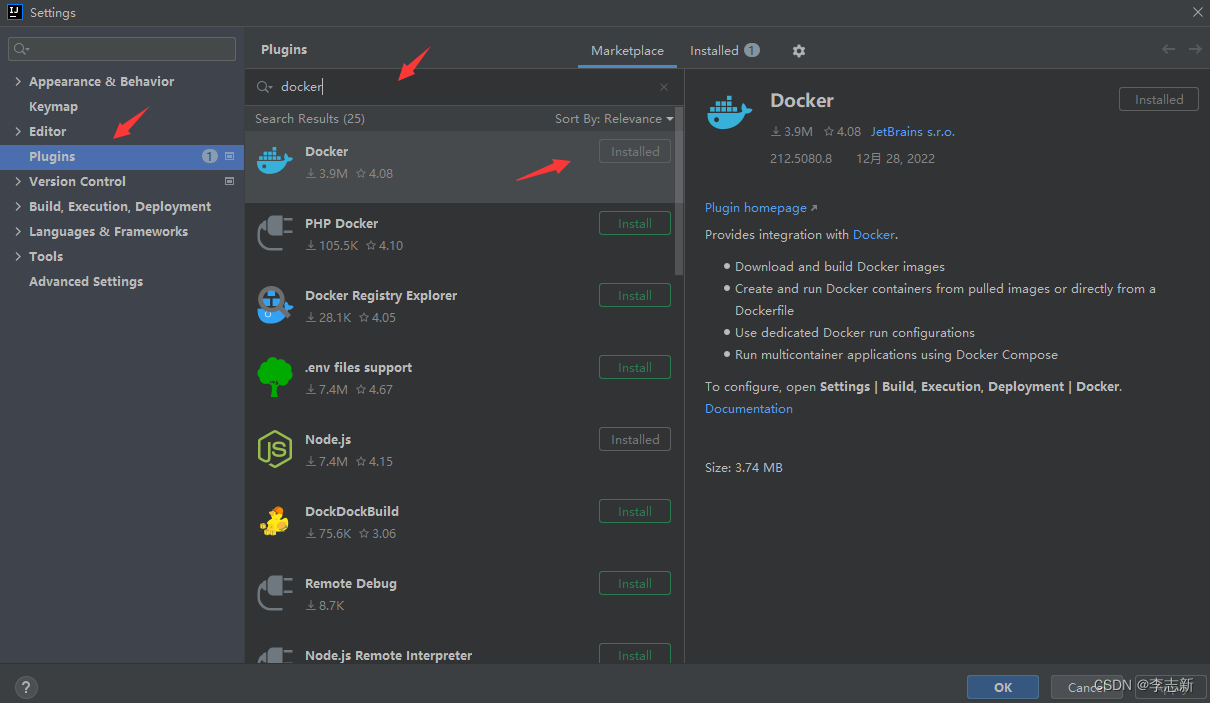
Task: Click the project-level icon beside Version Control
Action: pyautogui.click(x=229, y=181)
